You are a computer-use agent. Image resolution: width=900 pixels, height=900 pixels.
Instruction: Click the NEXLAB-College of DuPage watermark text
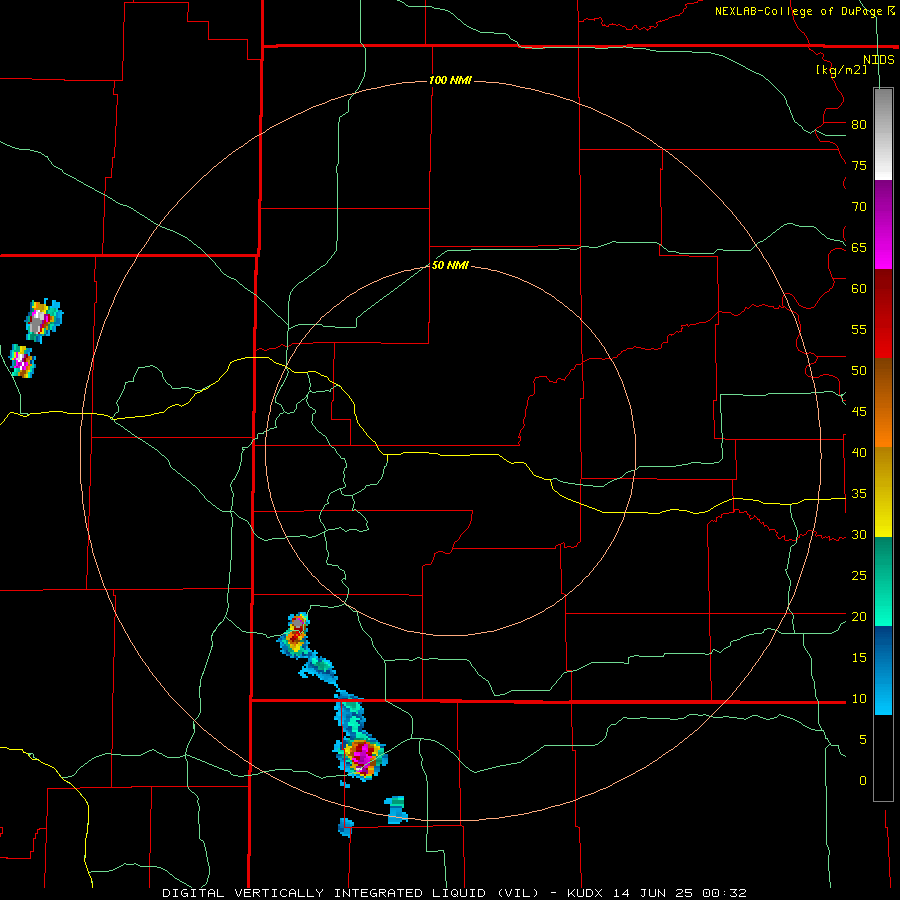804,11
